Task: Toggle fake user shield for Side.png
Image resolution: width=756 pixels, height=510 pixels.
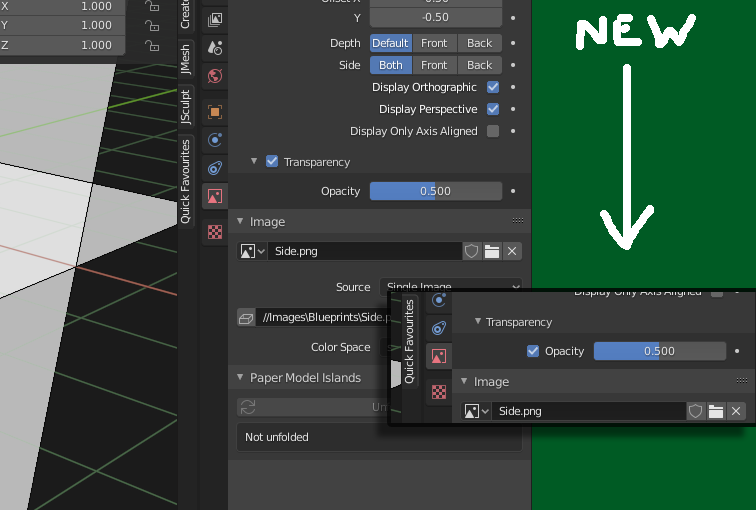Action: [472, 251]
